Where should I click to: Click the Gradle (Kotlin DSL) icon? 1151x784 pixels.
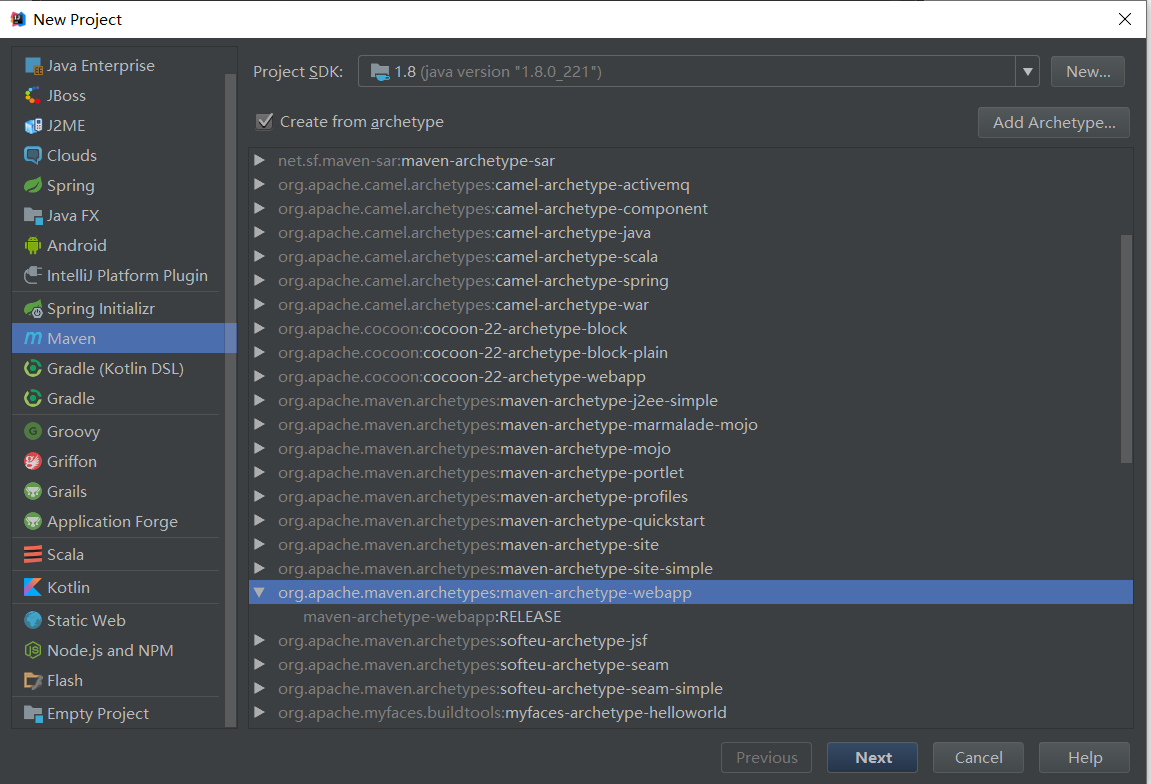33,369
